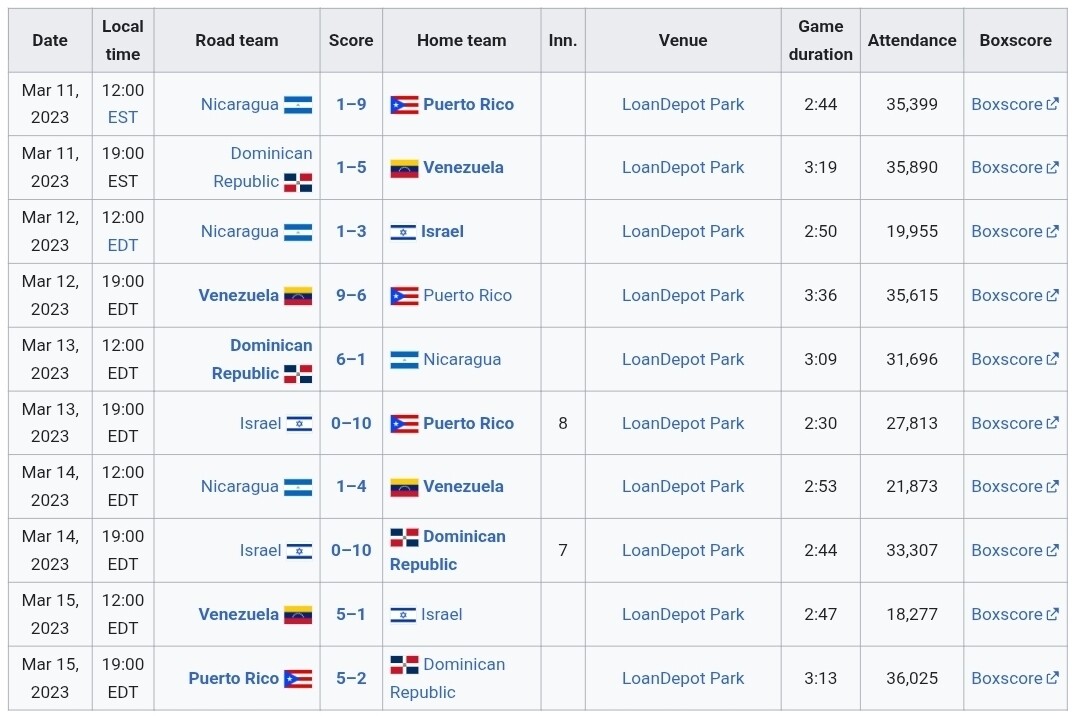Click the Game duration column header

coord(821,40)
